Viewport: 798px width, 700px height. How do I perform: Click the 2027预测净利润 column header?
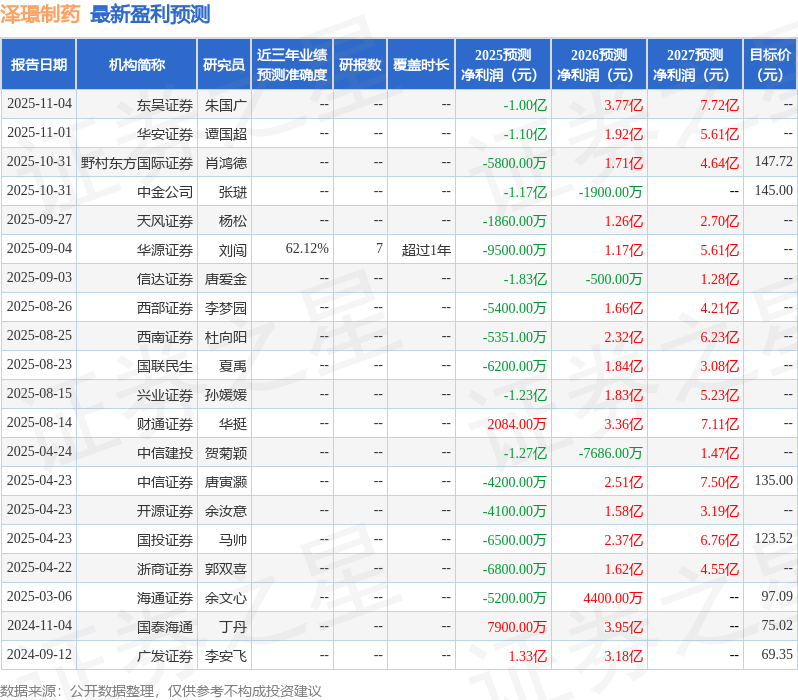pos(695,65)
